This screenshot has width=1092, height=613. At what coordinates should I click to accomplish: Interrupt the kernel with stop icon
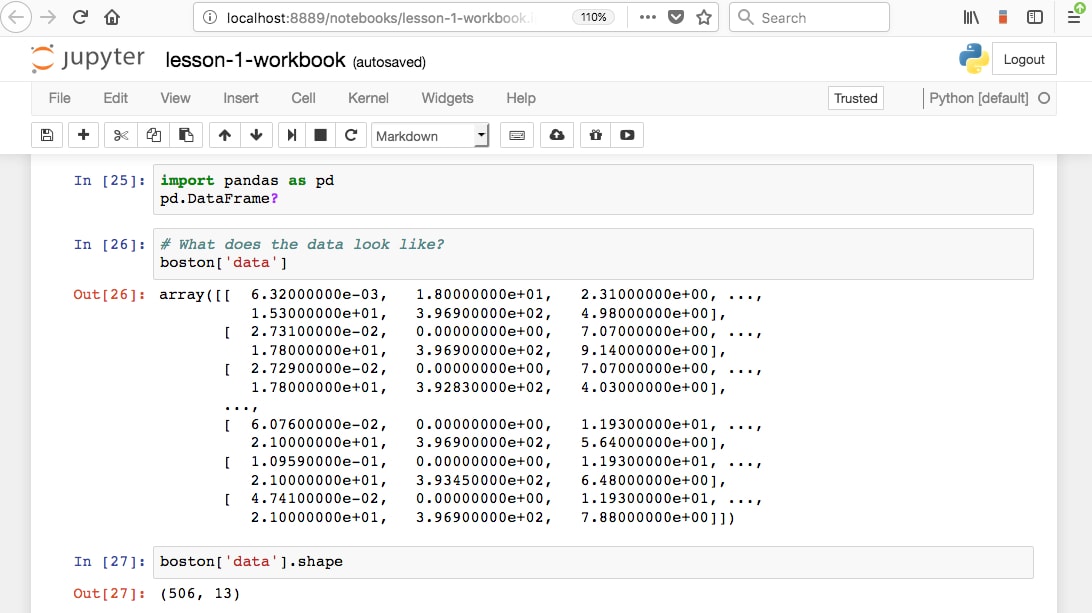click(x=320, y=135)
